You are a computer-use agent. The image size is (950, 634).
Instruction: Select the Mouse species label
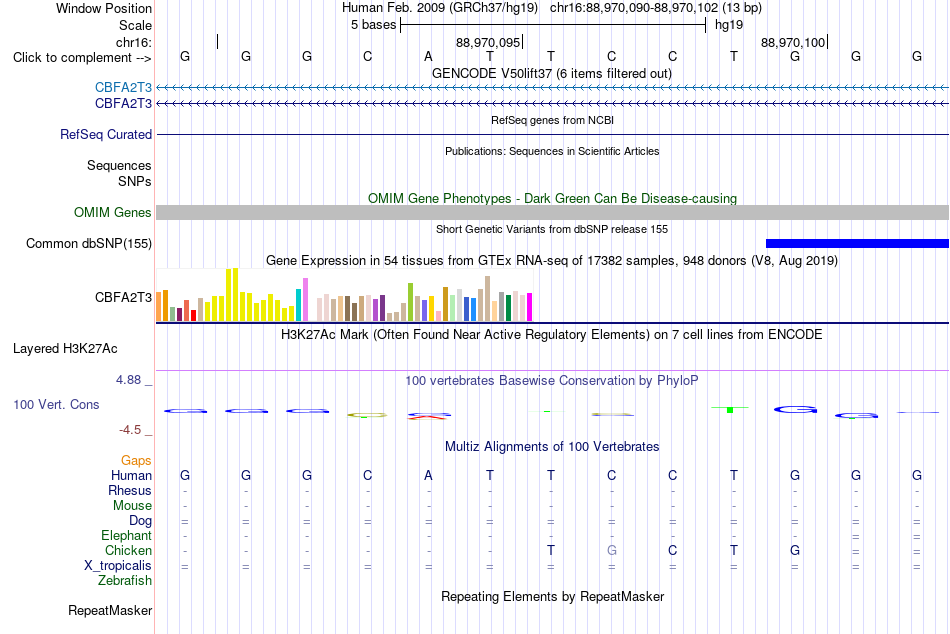(132, 506)
